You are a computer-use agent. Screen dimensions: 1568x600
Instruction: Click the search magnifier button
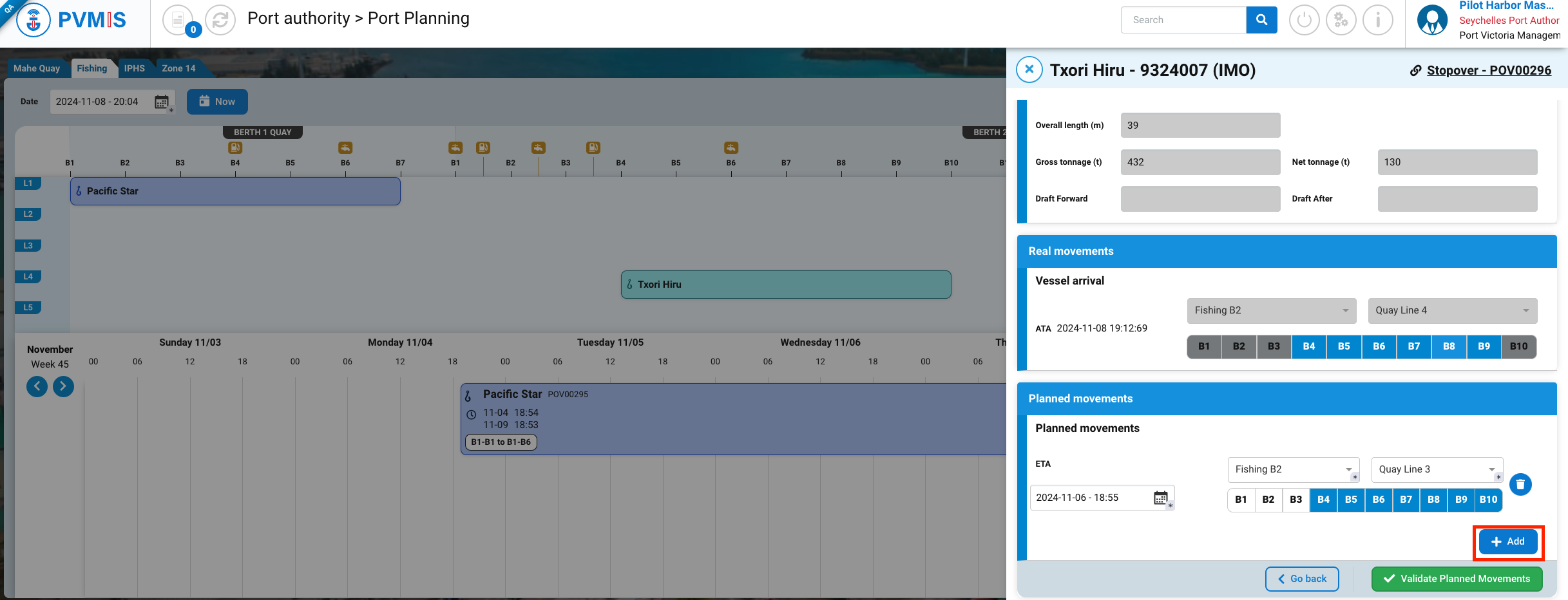point(1261,20)
